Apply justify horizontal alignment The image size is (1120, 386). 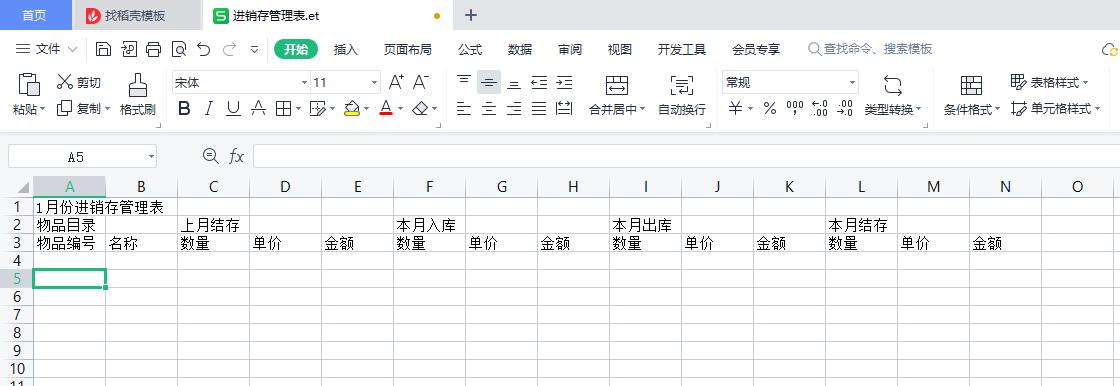539,109
